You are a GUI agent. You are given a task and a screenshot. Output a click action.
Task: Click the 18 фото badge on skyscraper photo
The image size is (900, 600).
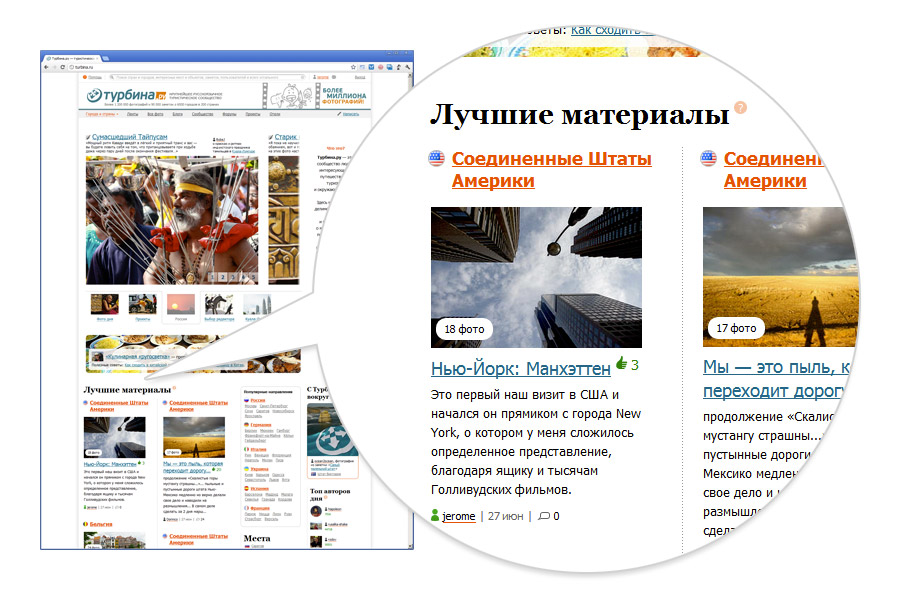[464, 329]
